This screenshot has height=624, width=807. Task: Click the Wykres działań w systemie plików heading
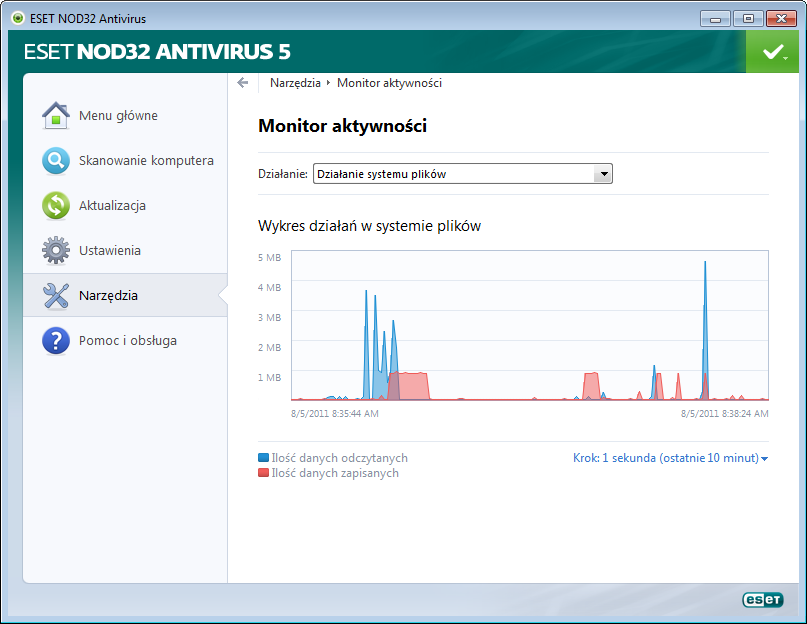[369, 226]
